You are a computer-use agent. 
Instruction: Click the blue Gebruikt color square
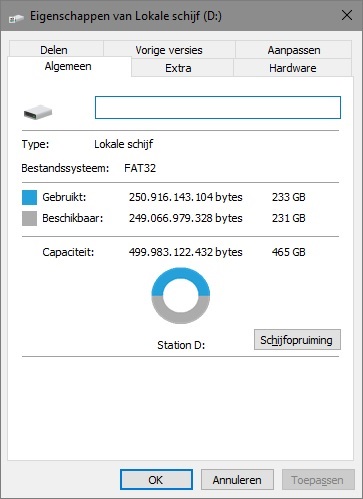[x=29, y=197]
